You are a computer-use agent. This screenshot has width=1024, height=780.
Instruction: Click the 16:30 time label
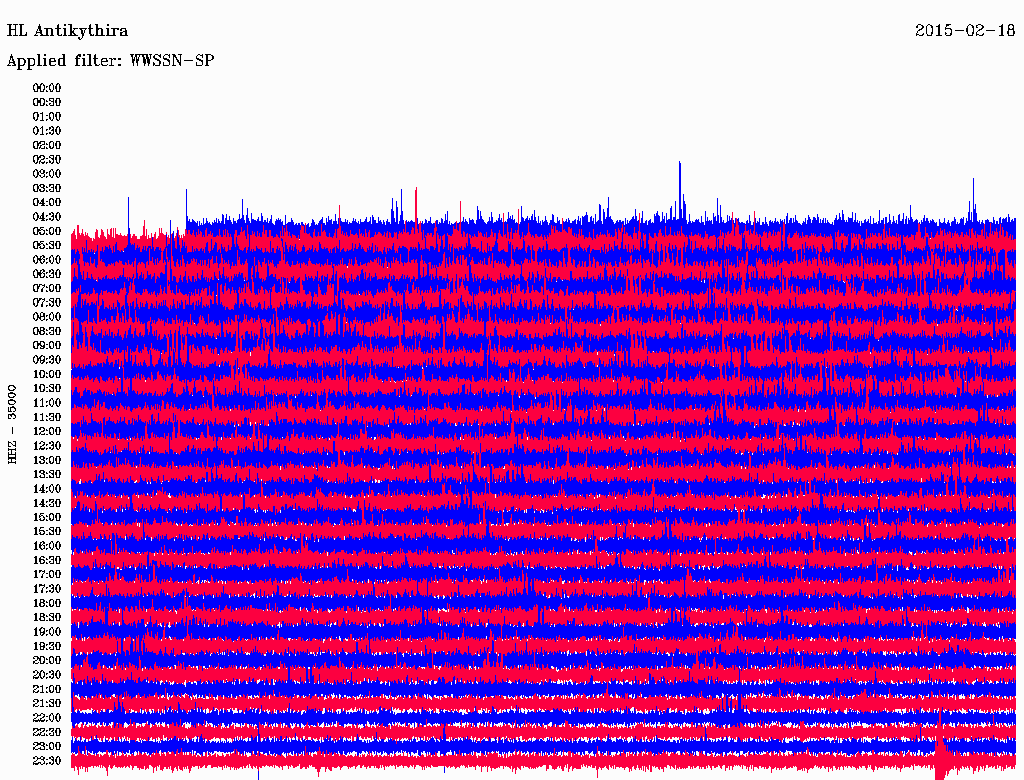pos(47,561)
